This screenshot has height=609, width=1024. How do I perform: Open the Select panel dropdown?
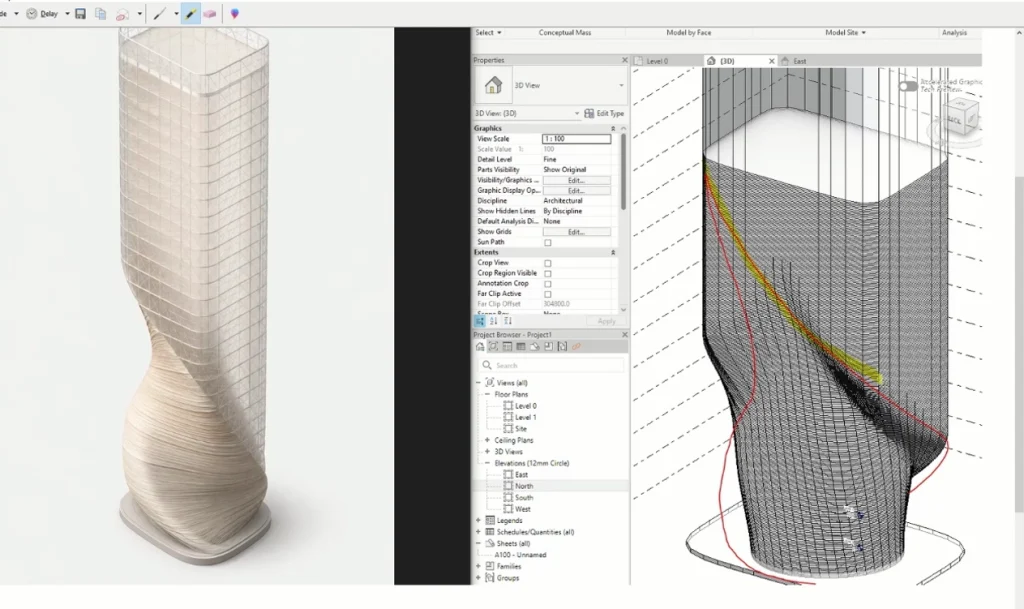[x=488, y=33]
